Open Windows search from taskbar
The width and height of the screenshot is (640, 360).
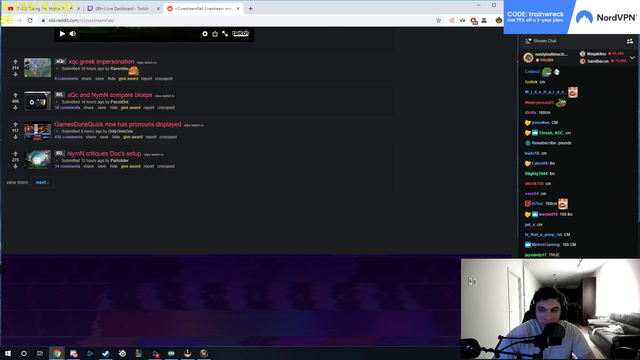tap(24, 353)
